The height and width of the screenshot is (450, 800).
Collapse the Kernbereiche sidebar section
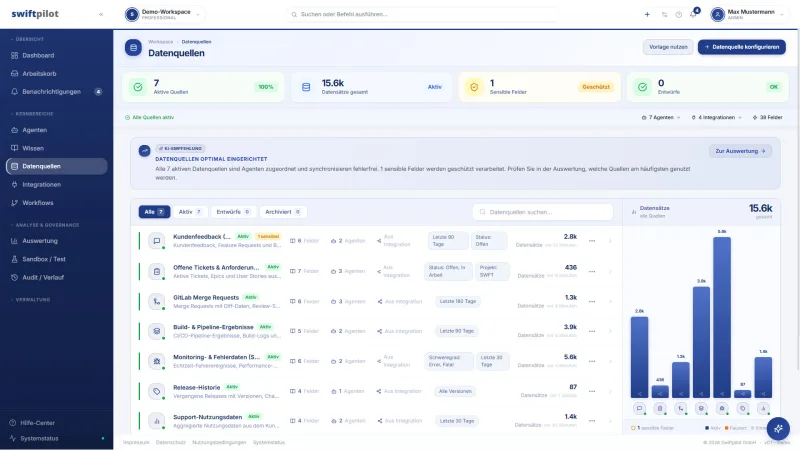point(32,114)
